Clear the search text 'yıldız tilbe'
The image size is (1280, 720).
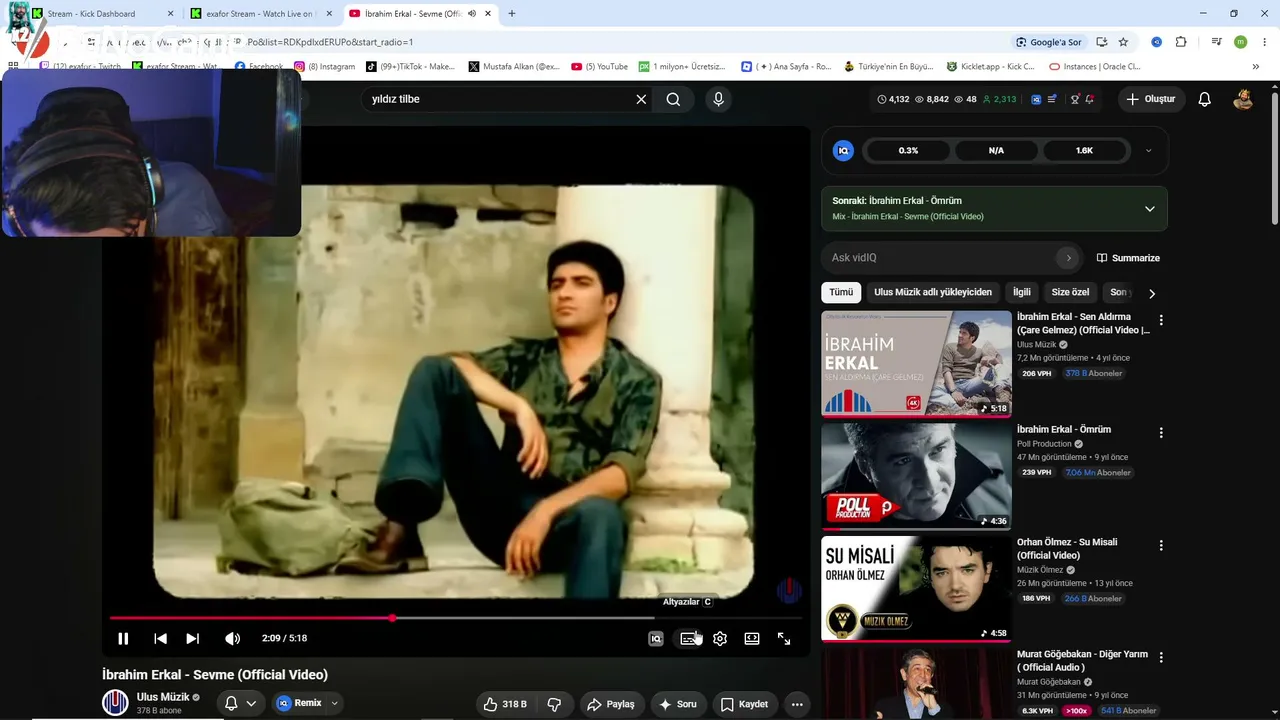(641, 99)
